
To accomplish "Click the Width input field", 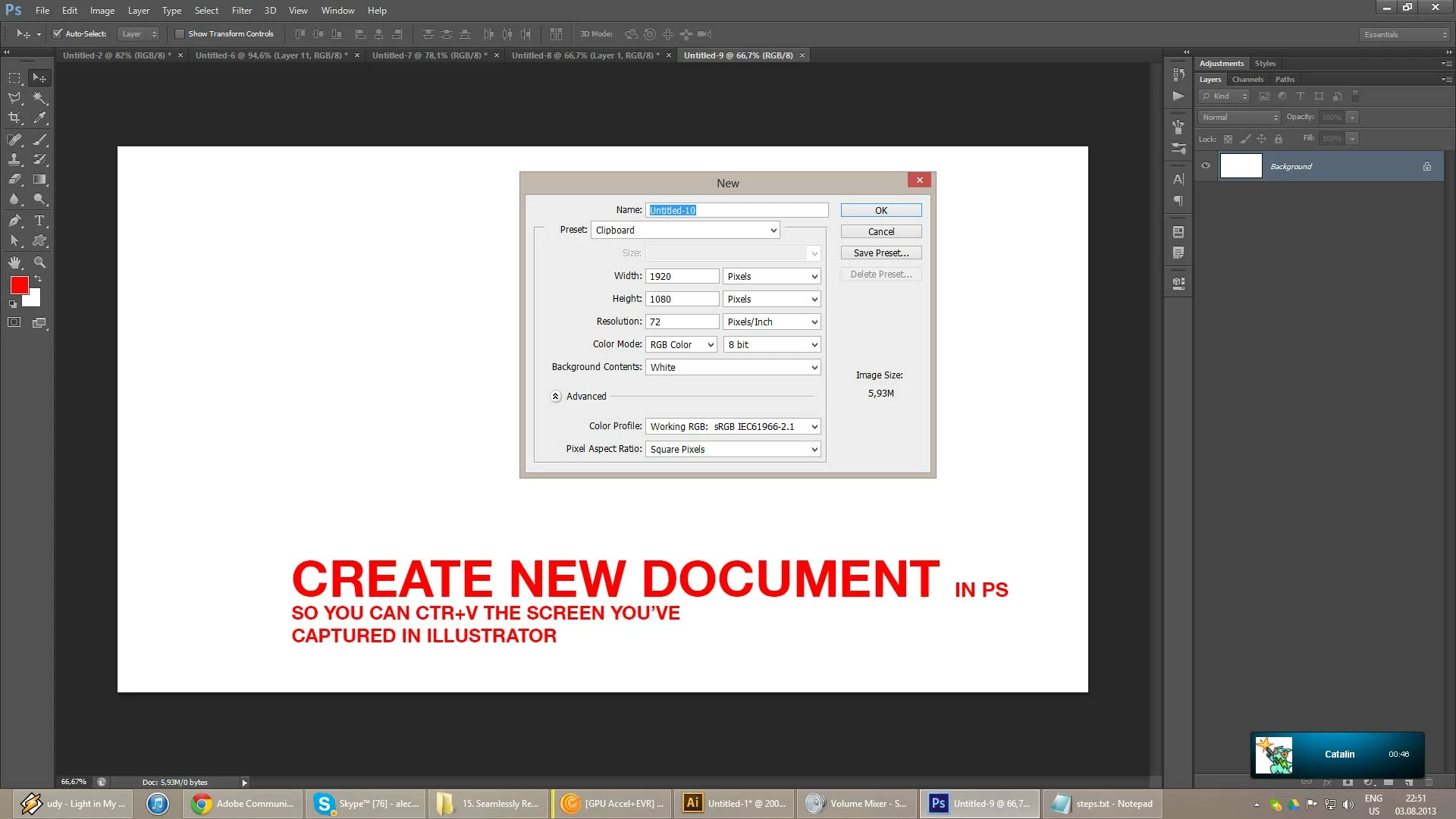I will (682, 277).
